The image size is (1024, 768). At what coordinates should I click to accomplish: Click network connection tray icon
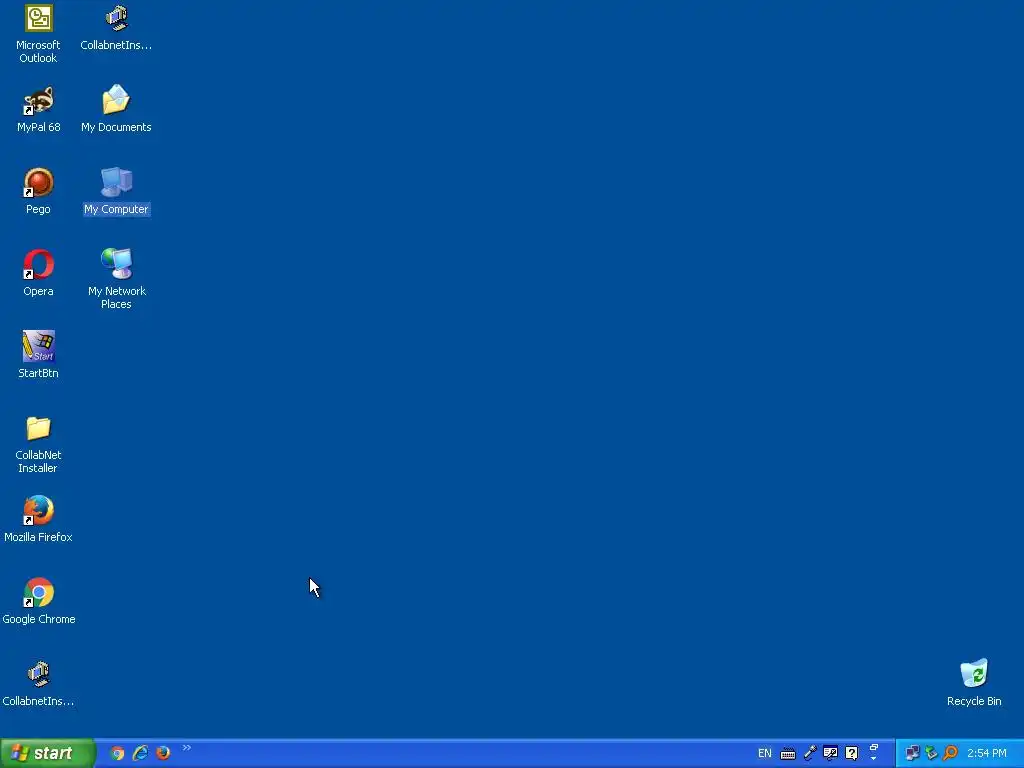[912, 753]
